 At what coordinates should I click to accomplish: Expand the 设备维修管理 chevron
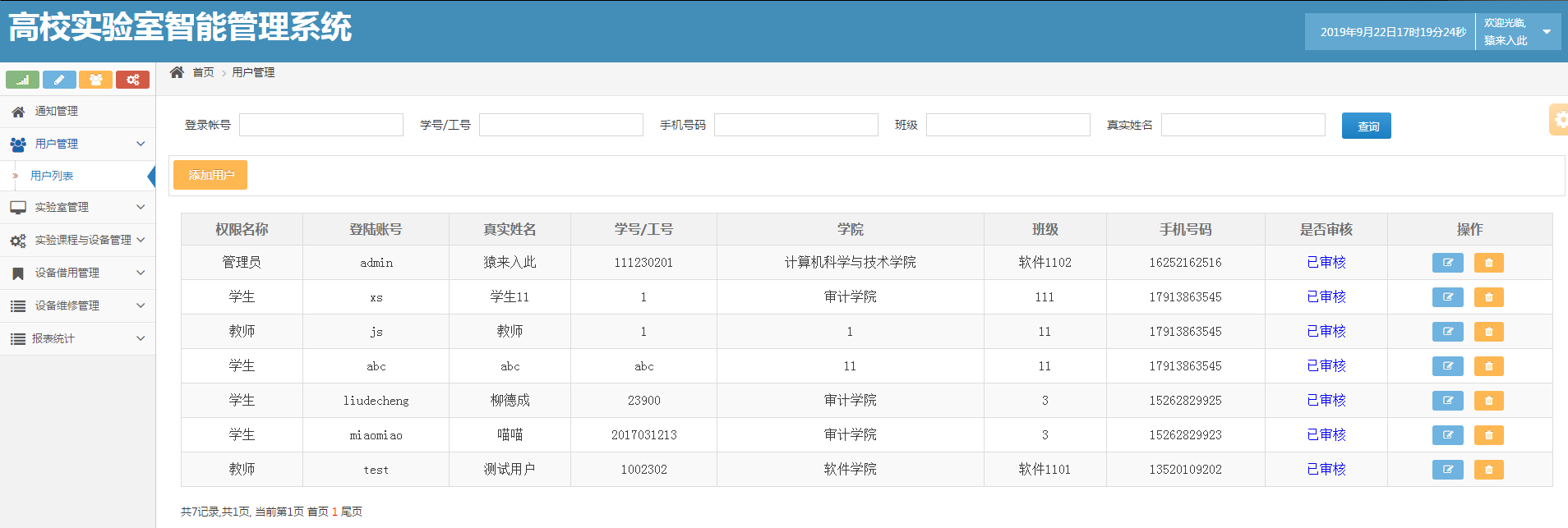point(141,305)
